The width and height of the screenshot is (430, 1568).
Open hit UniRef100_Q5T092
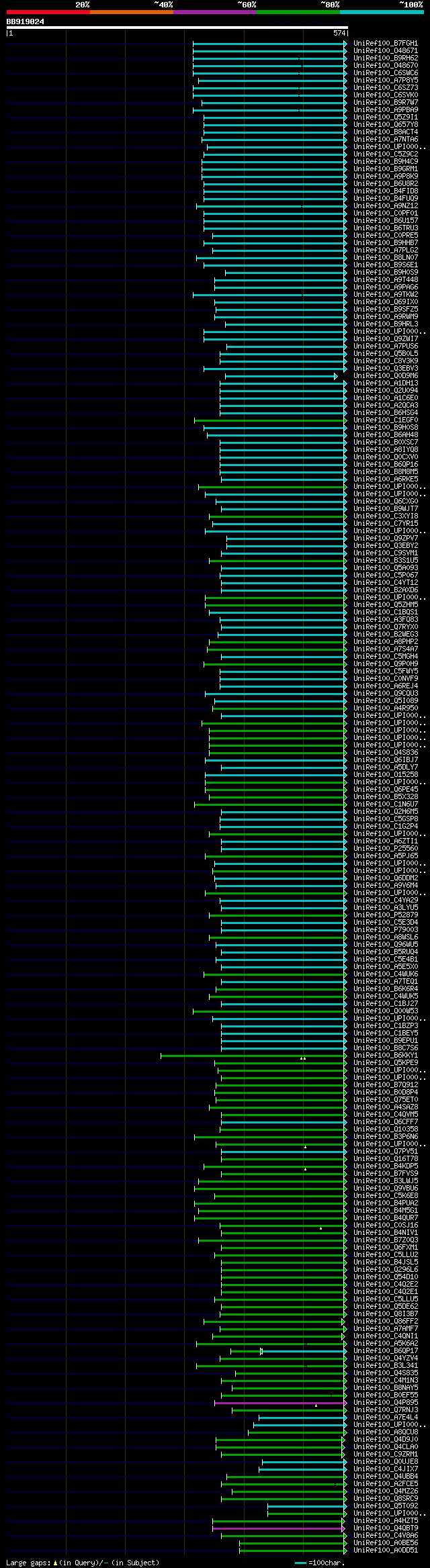[386, 1506]
